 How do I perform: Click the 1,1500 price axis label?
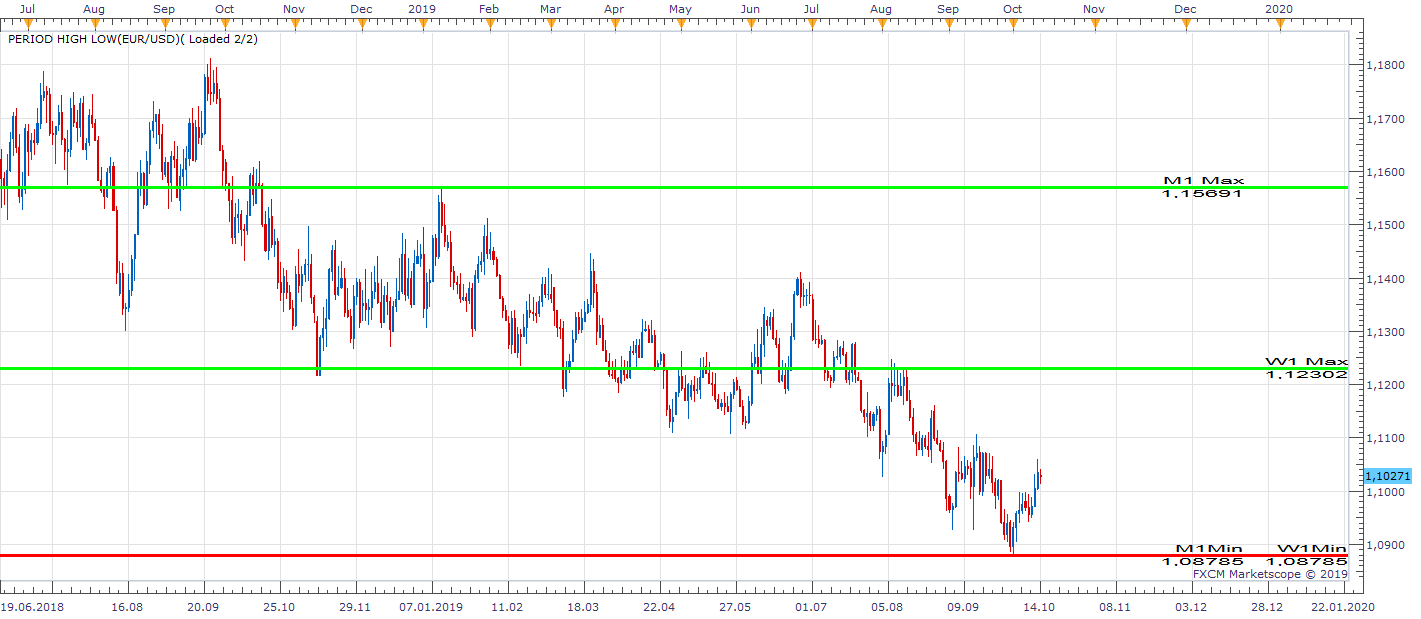point(1384,225)
